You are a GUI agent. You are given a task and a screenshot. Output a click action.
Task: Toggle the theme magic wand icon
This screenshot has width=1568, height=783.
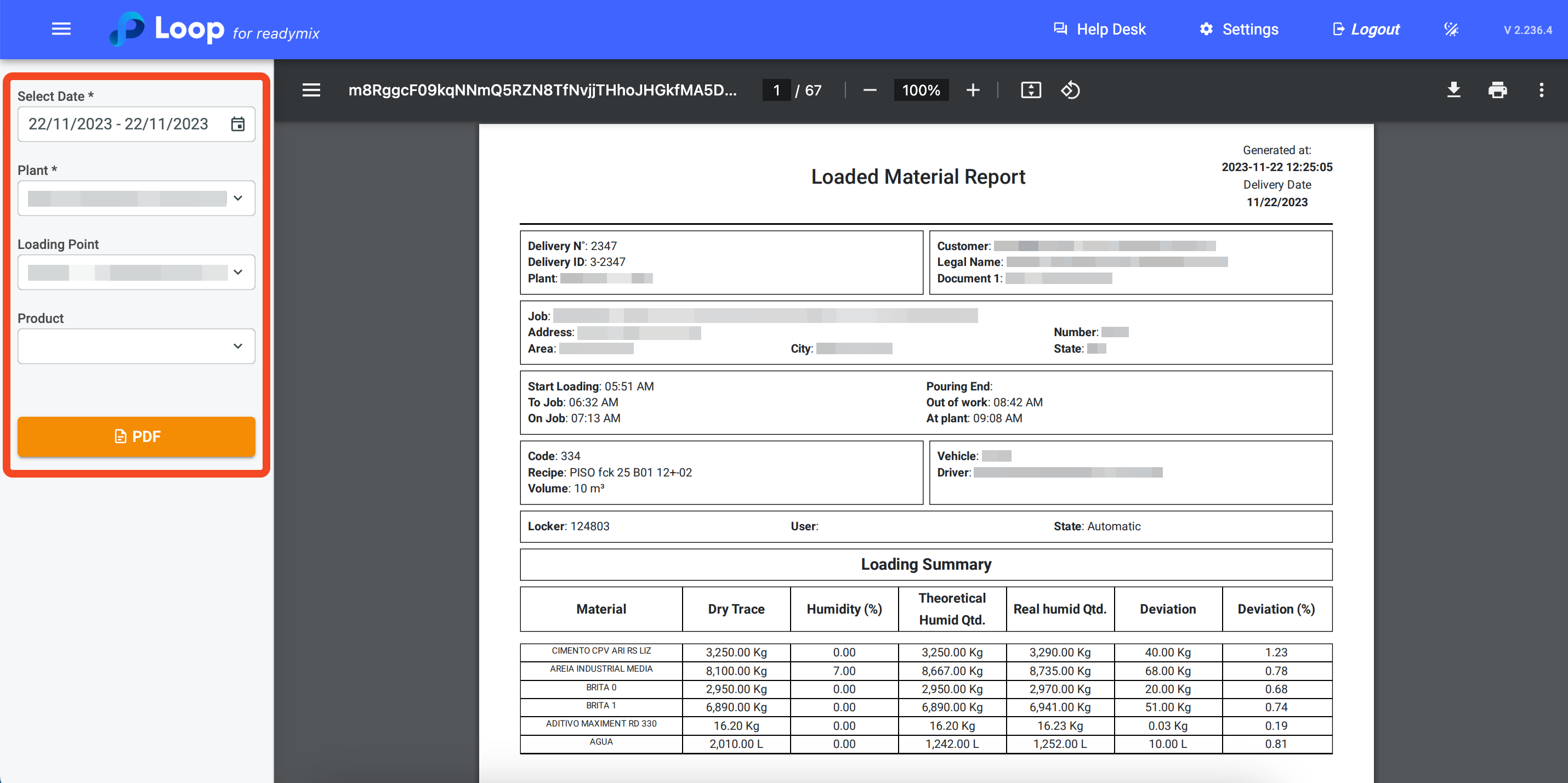(1451, 29)
